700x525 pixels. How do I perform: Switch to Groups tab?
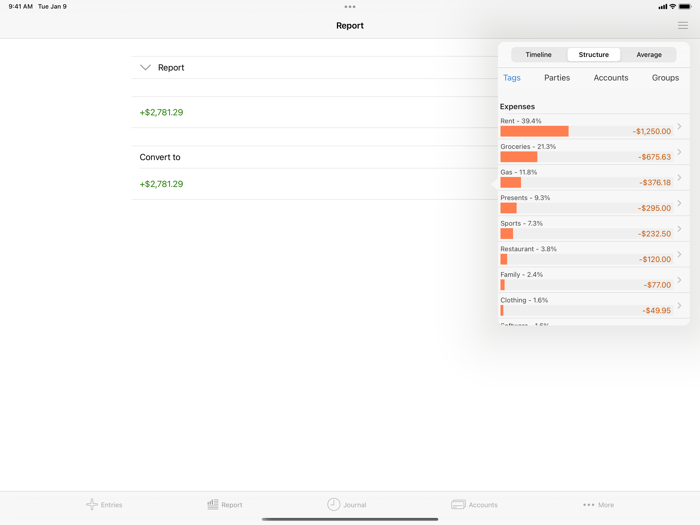click(665, 78)
